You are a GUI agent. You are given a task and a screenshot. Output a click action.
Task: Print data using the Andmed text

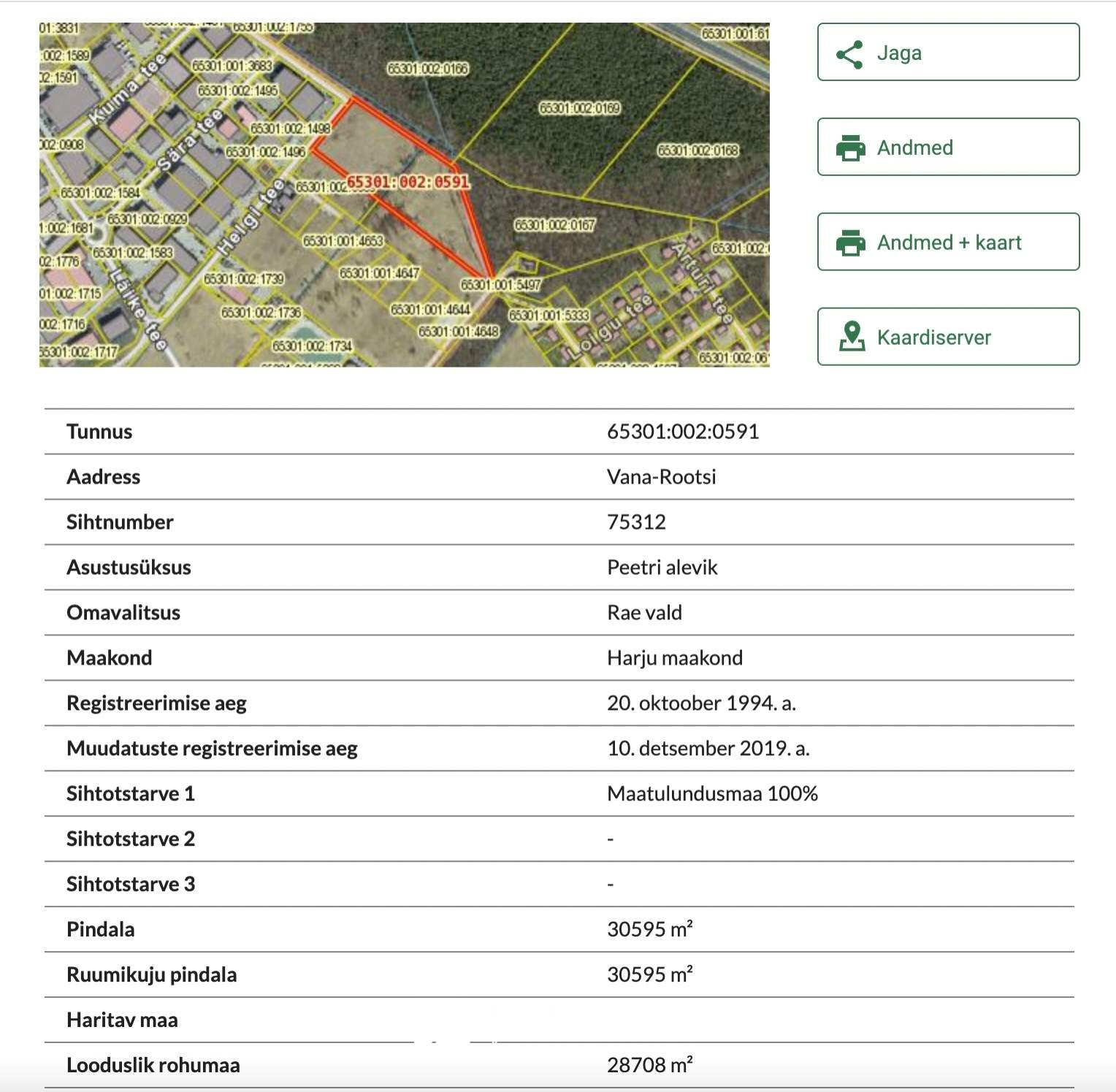[914, 148]
